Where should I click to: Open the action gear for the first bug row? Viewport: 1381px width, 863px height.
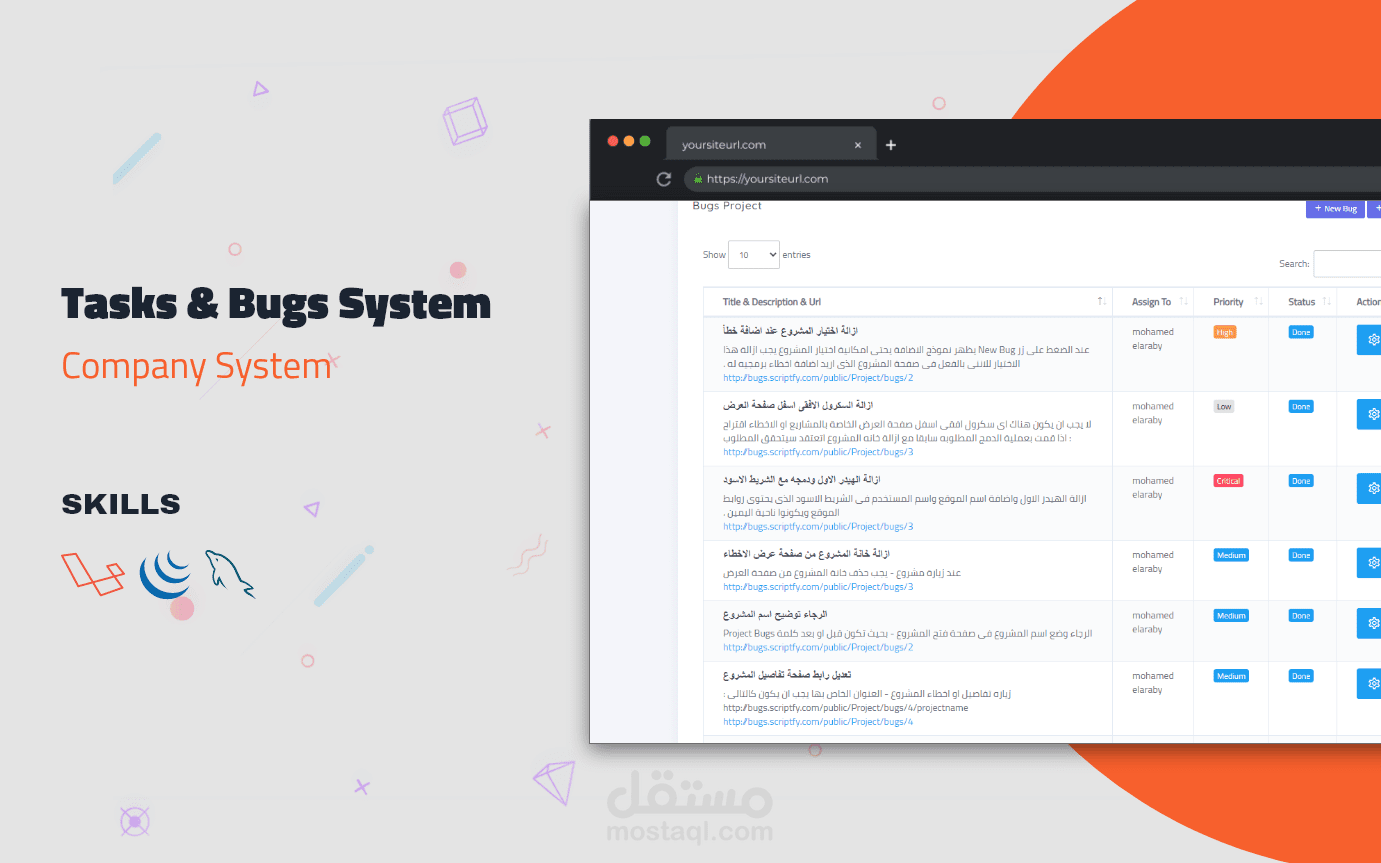(1372, 339)
